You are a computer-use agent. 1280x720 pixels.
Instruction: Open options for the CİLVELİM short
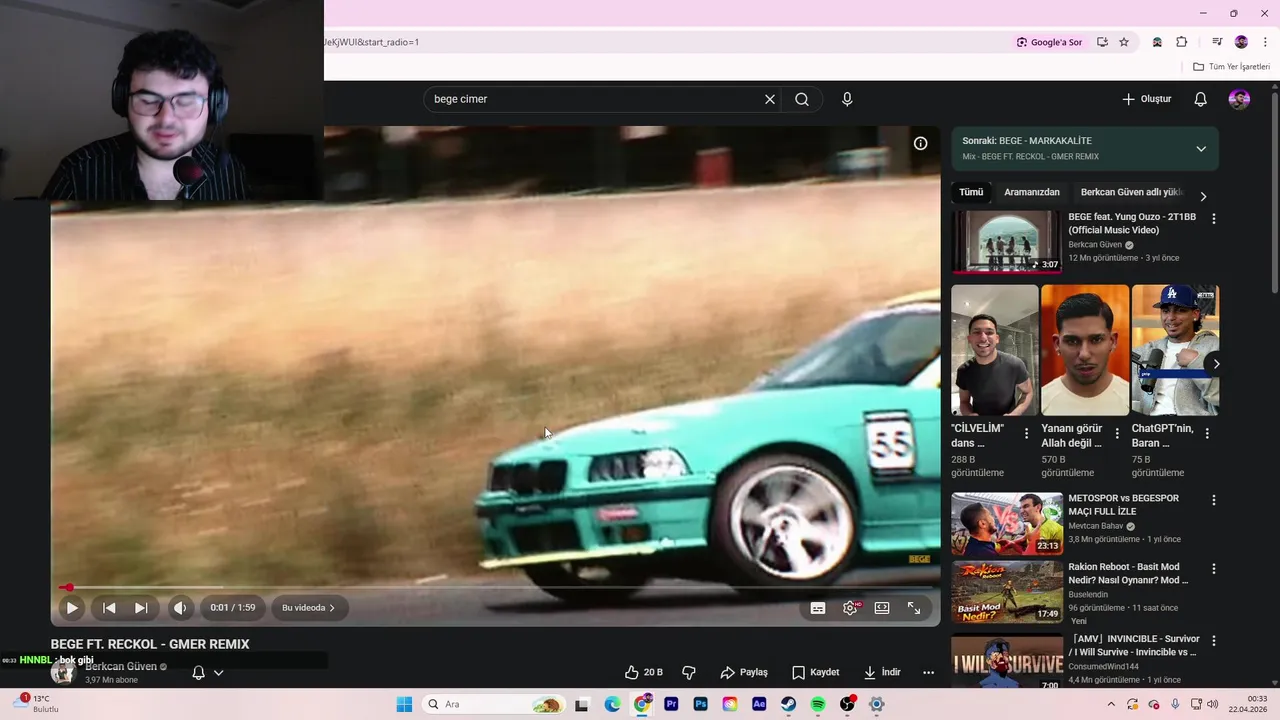(1026, 434)
